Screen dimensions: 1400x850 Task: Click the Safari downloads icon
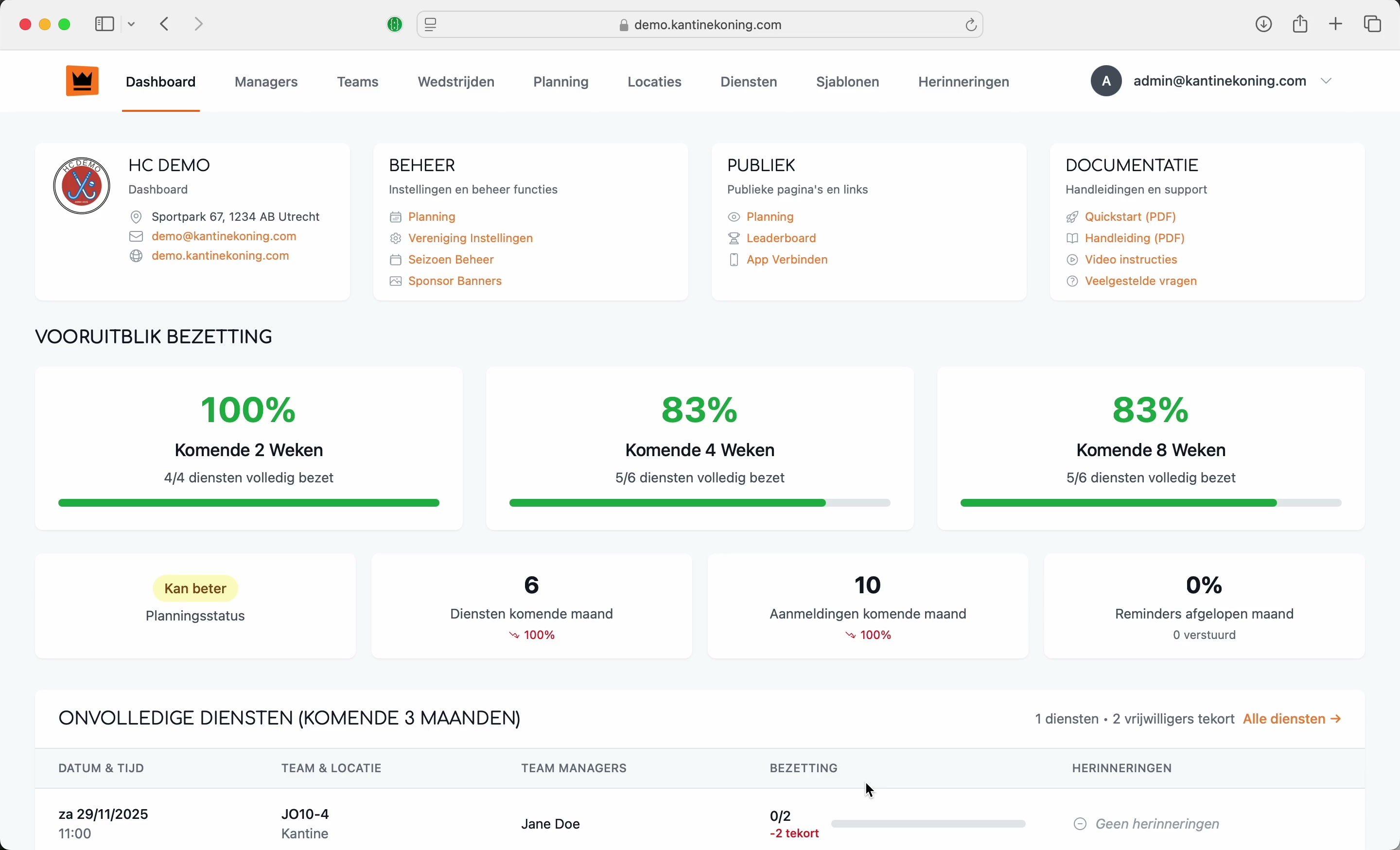click(x=1263, y=24)
